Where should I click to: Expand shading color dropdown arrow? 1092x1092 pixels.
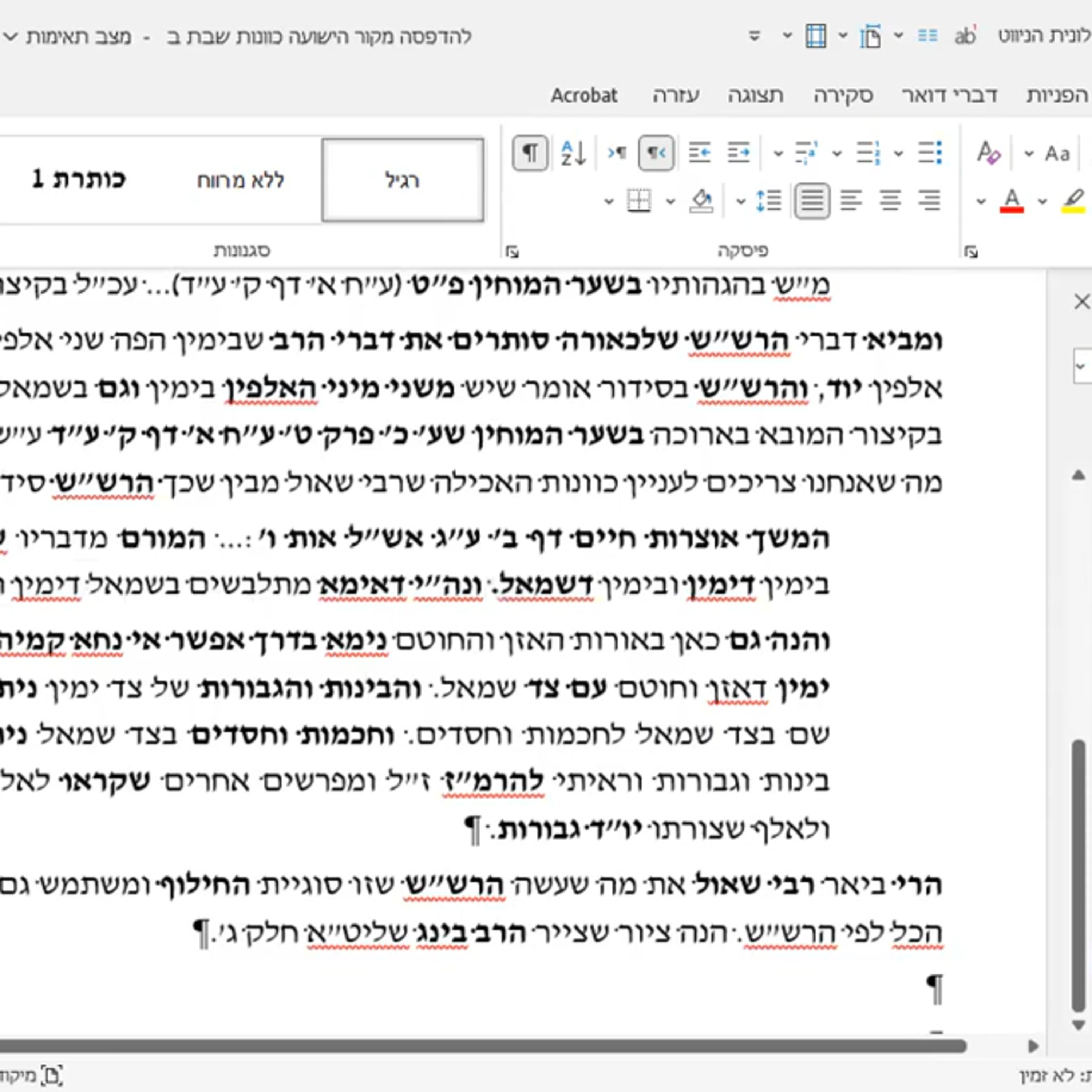[670, 201]
